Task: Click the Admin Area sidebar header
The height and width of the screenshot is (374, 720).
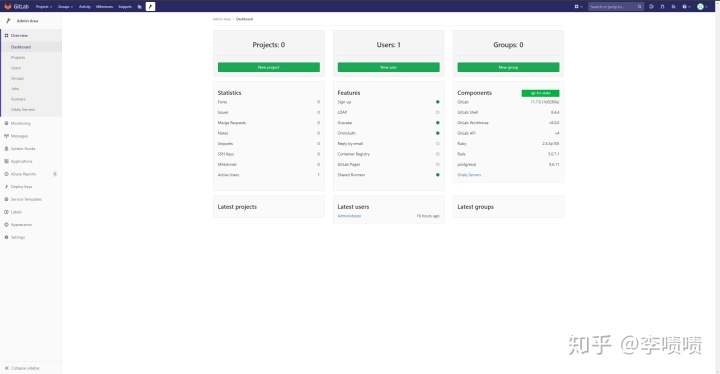Action: [31, 21]
